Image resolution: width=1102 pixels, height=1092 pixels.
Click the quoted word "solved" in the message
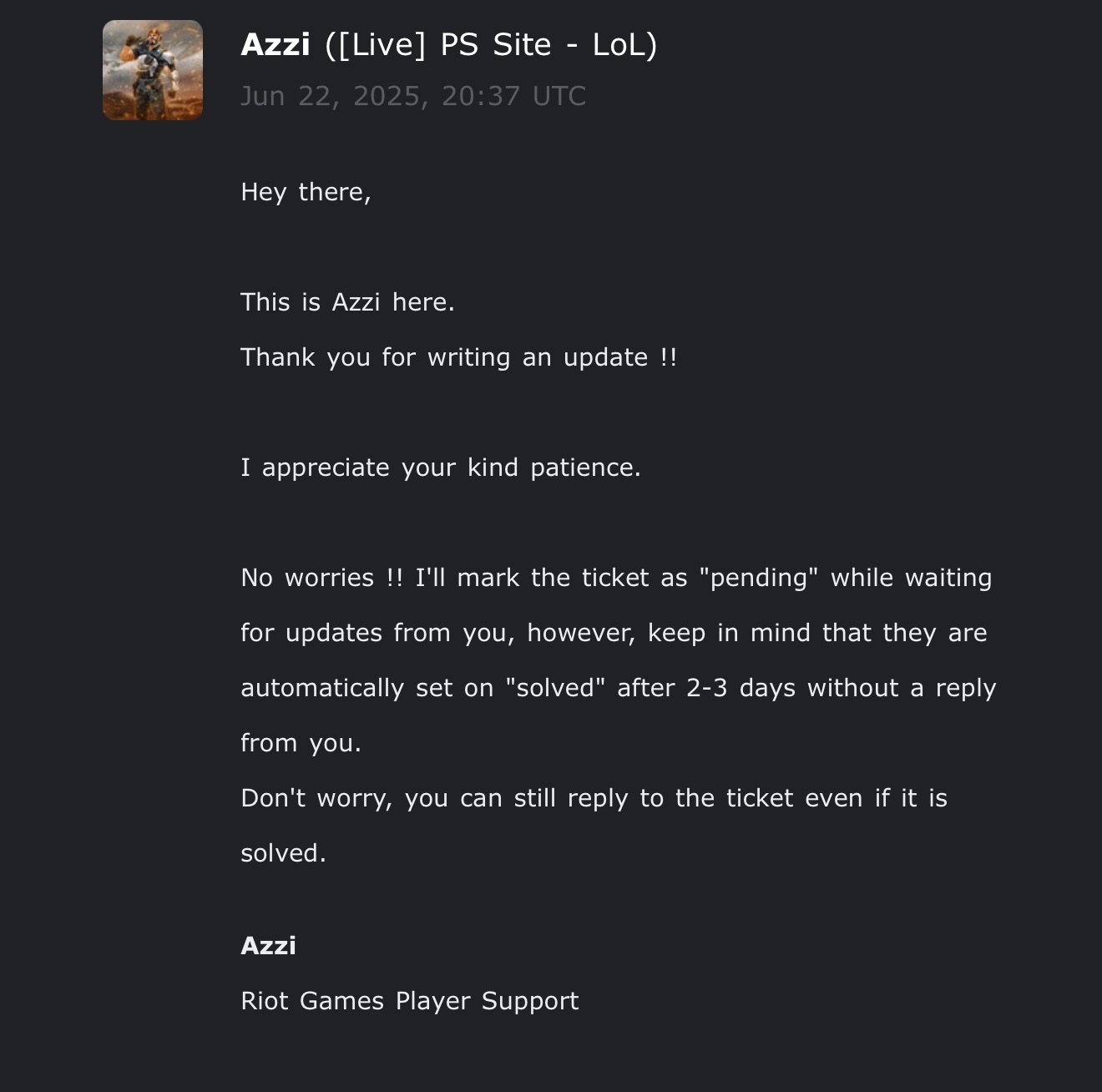555,688
